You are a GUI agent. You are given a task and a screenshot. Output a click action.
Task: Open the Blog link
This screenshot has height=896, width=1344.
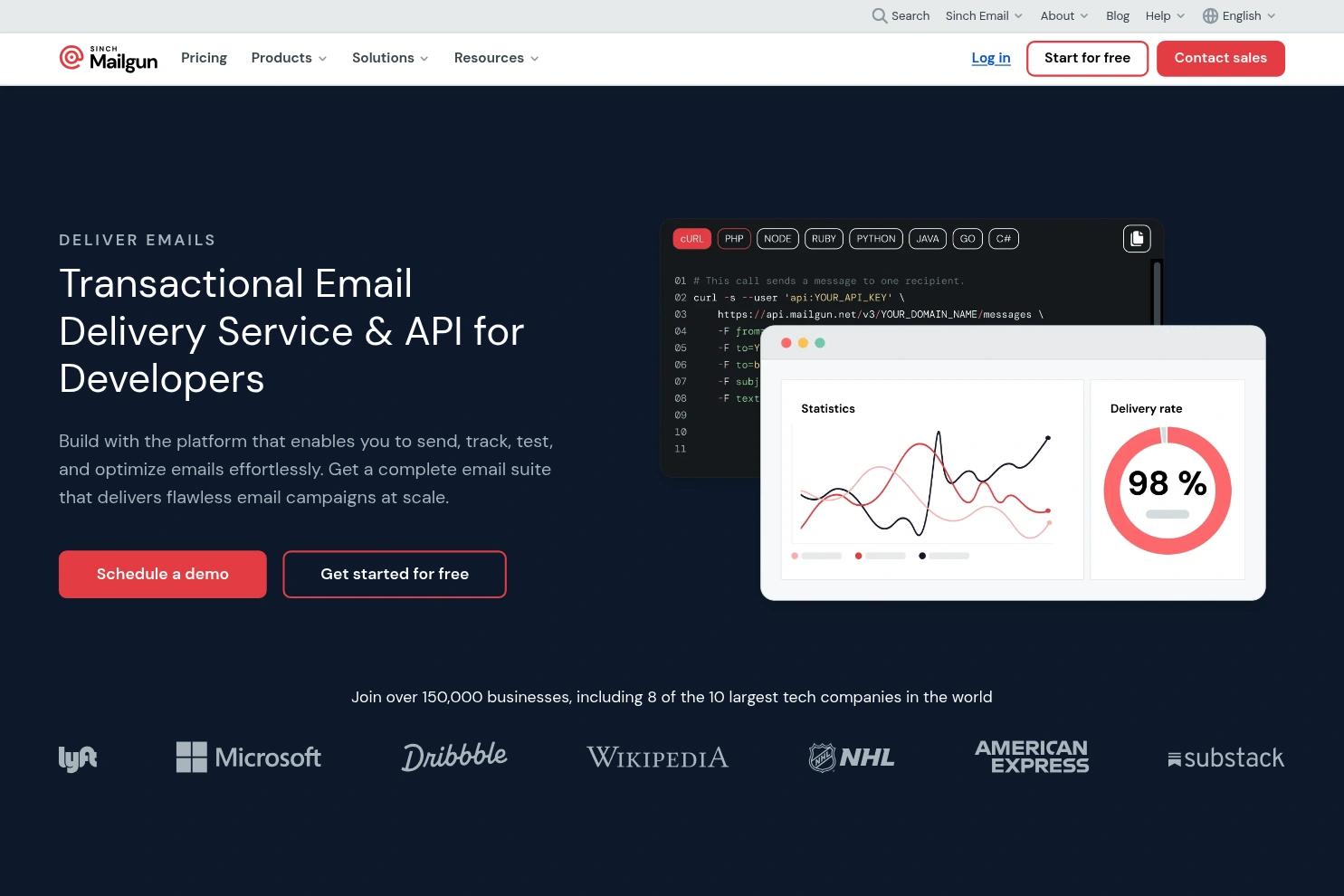(1118, 15)
